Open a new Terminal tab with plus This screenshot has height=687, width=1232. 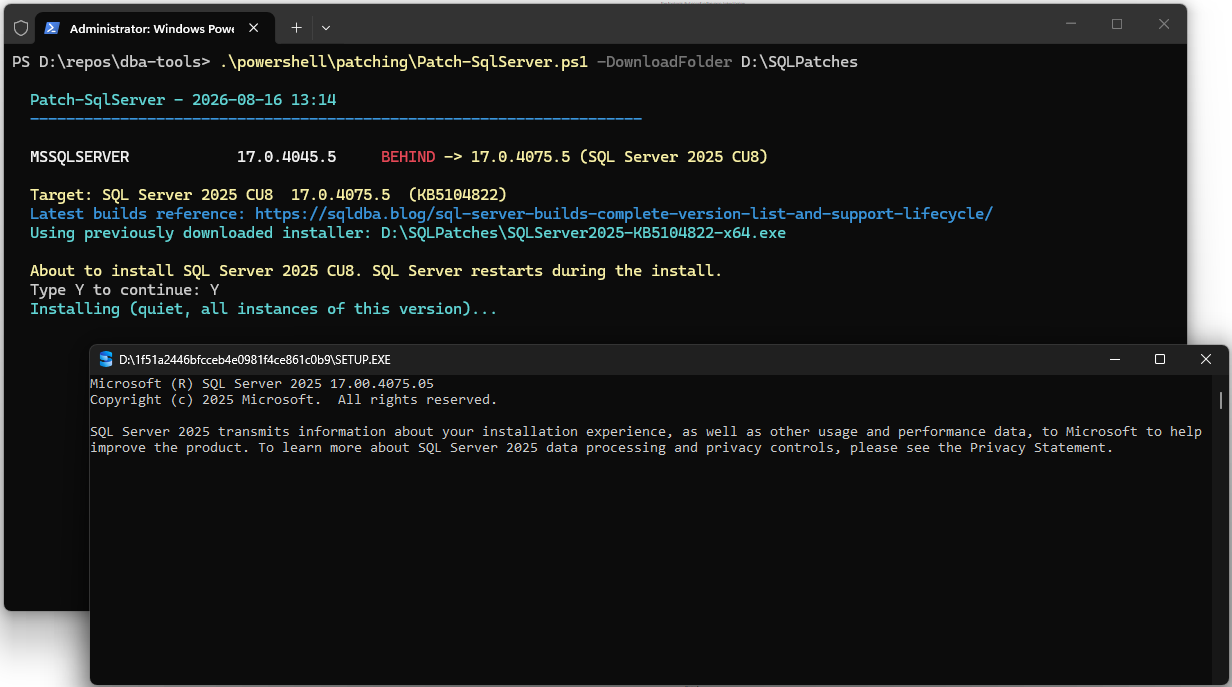point(296,28)
